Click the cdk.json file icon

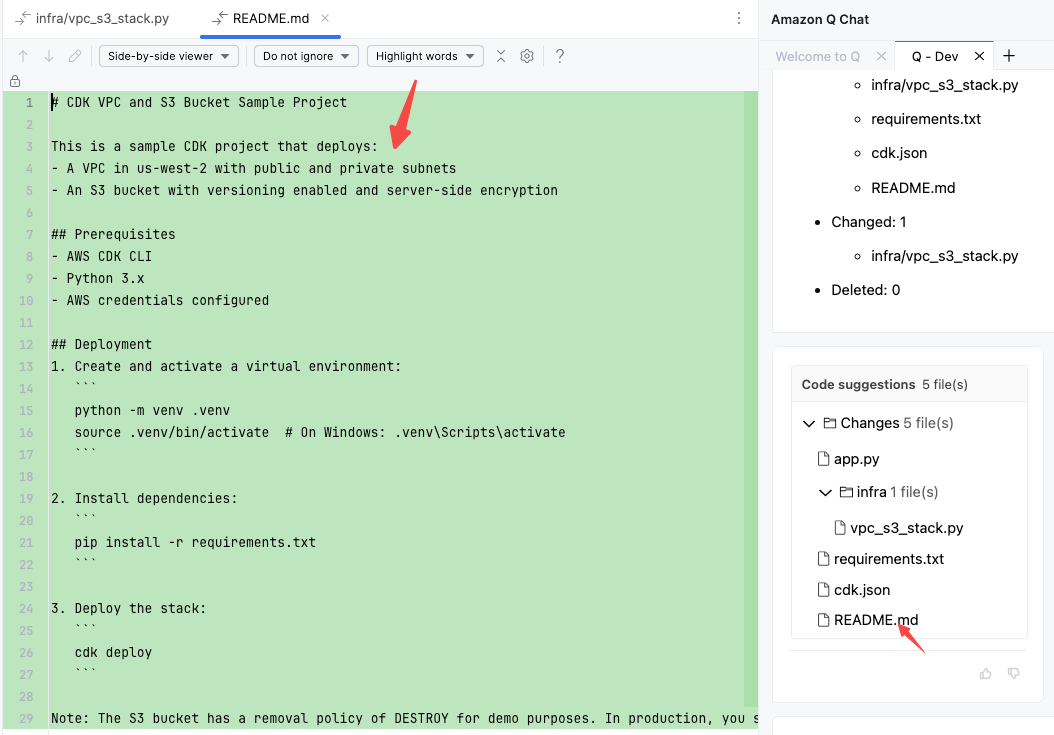(x=823, y=590)
